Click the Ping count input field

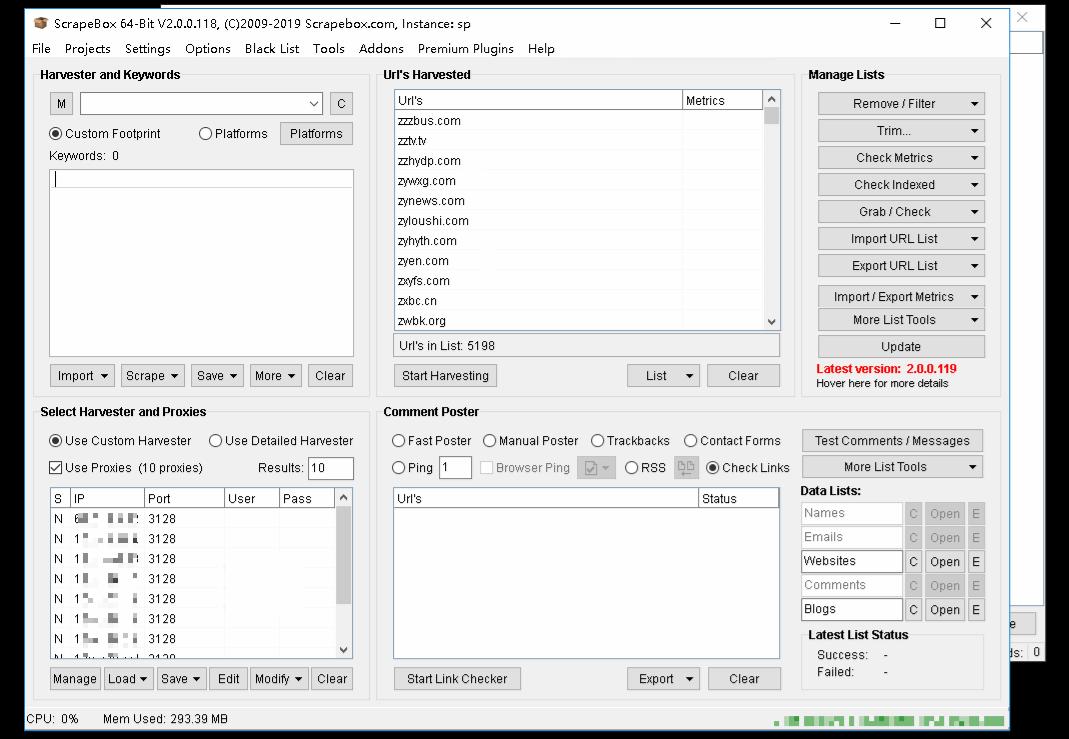point(455,468)
